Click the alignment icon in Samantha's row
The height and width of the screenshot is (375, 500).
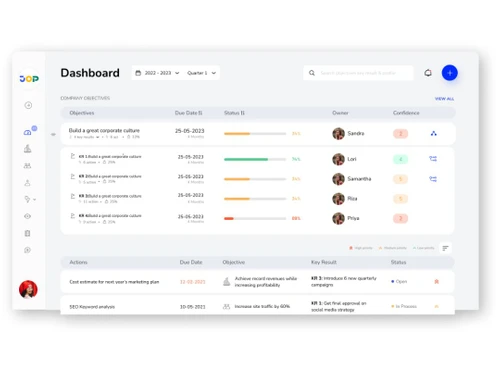[x=433, y=179]
